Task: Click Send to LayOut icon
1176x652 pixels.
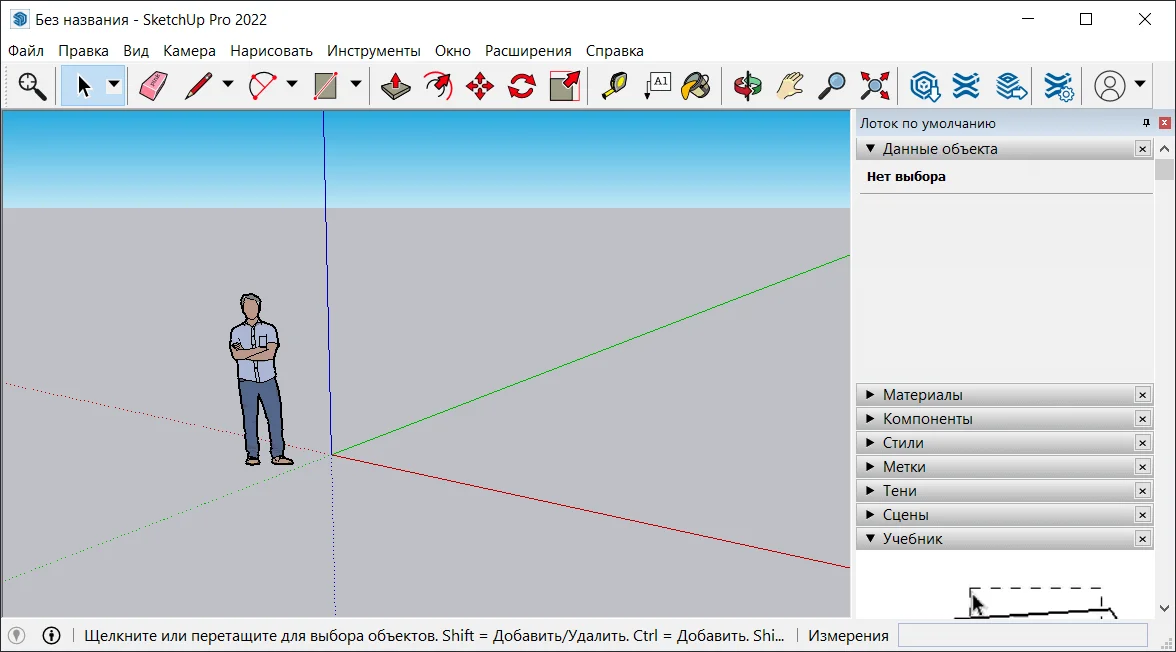Action: tap(1011, 86)
